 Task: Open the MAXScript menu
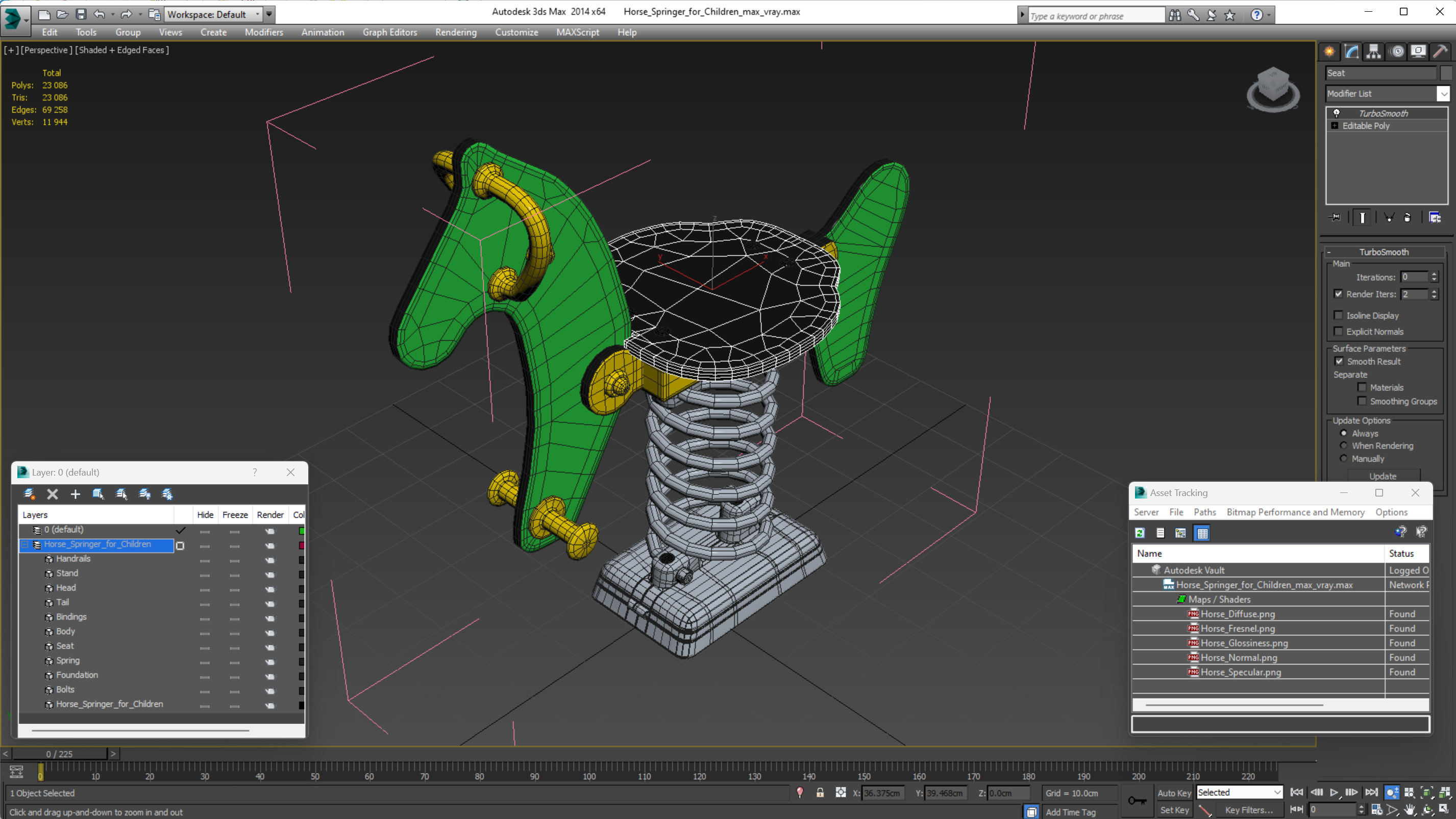click(577, 32)
